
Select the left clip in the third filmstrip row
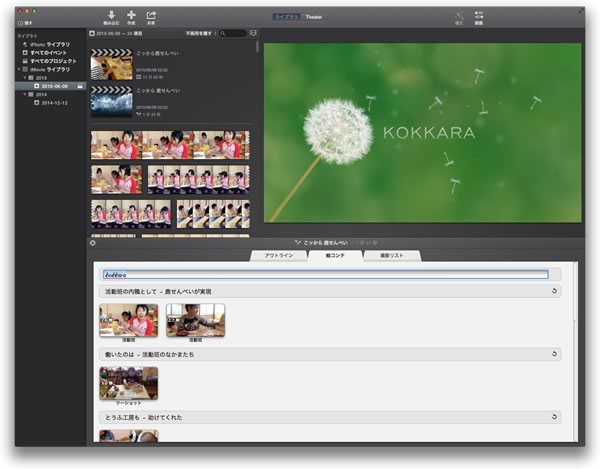pos(131,214)
